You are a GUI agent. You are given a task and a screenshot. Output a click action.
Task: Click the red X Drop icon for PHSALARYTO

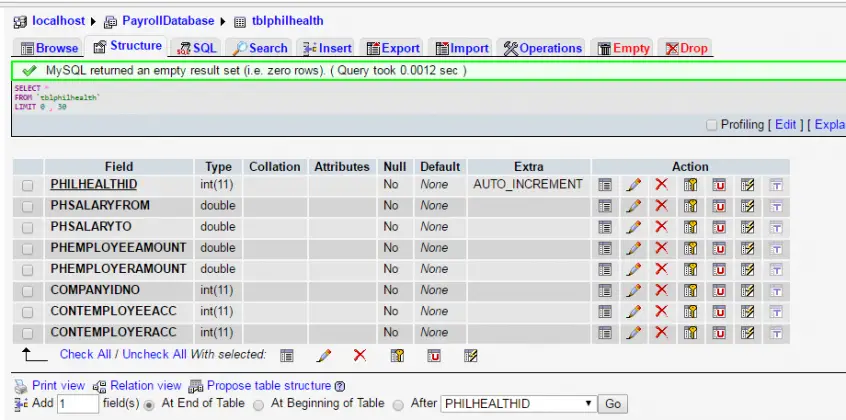(661, 226)
